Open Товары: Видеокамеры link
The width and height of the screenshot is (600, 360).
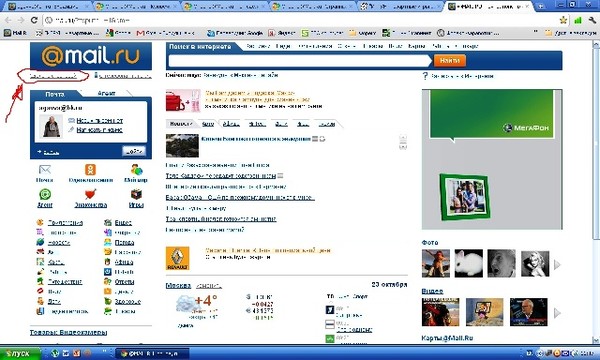pos(68,332)
